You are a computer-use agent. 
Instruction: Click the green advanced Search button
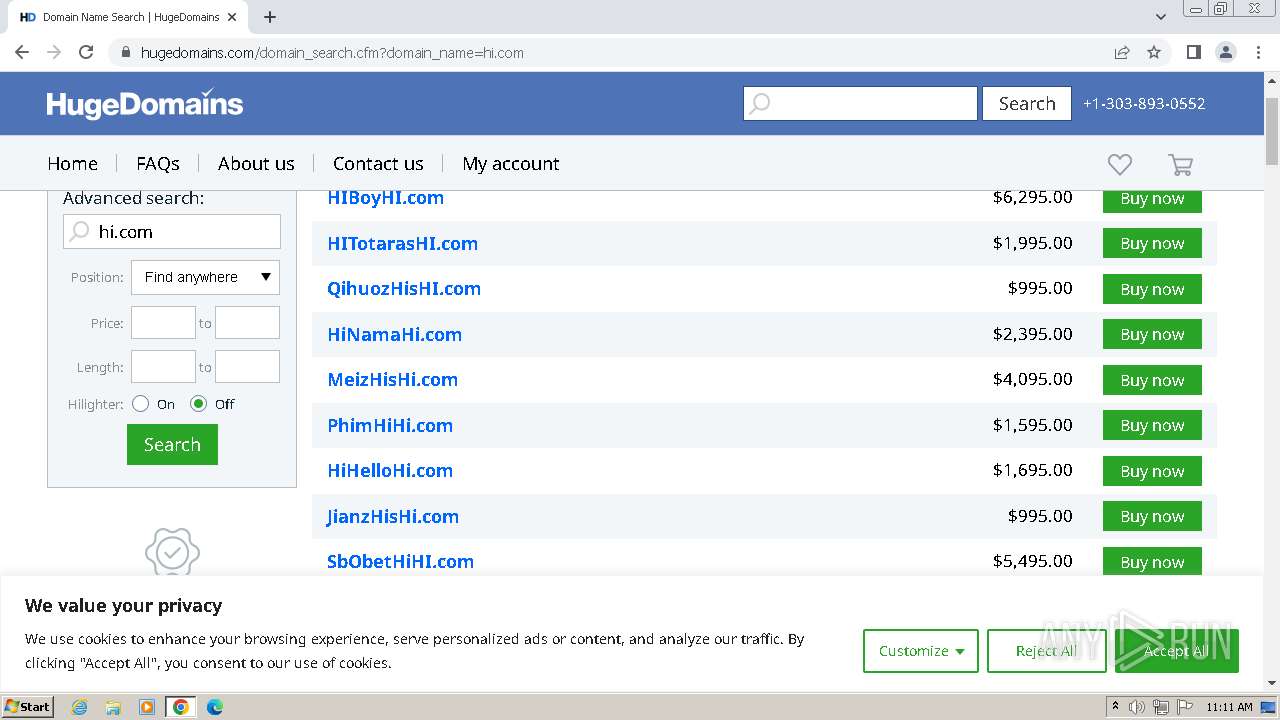coord(172,445)
